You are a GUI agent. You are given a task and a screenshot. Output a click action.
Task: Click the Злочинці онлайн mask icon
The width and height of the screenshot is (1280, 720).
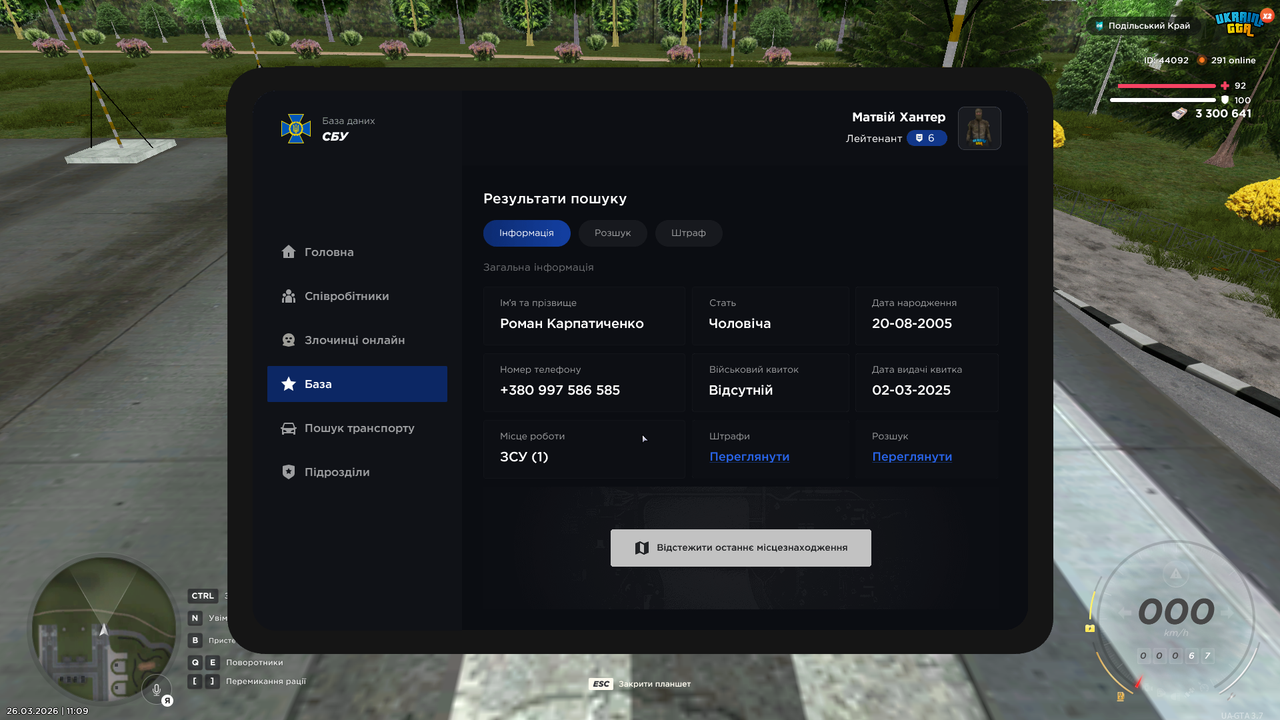289,340
